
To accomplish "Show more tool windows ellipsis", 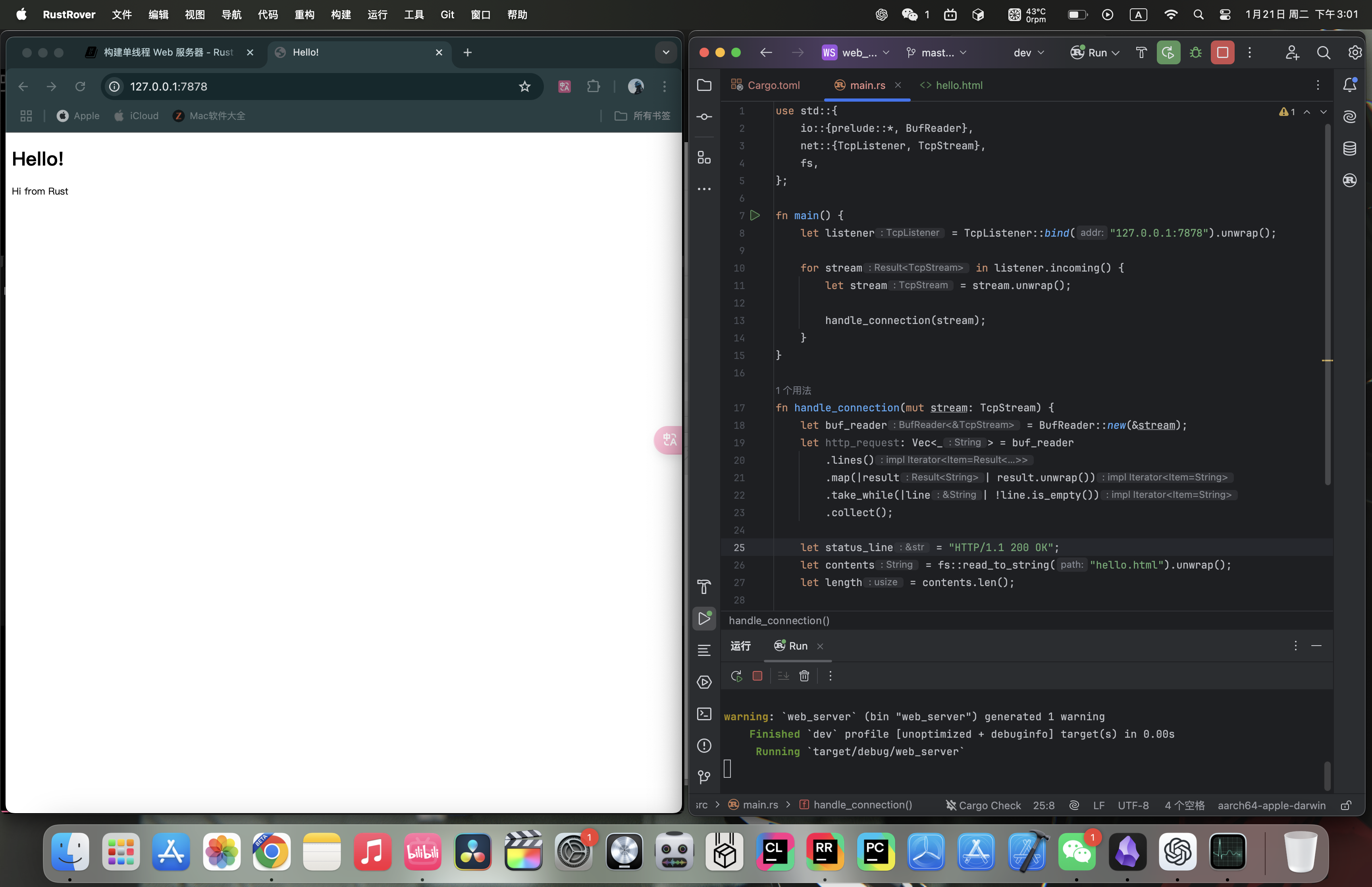I will click(x=704, y=189).
